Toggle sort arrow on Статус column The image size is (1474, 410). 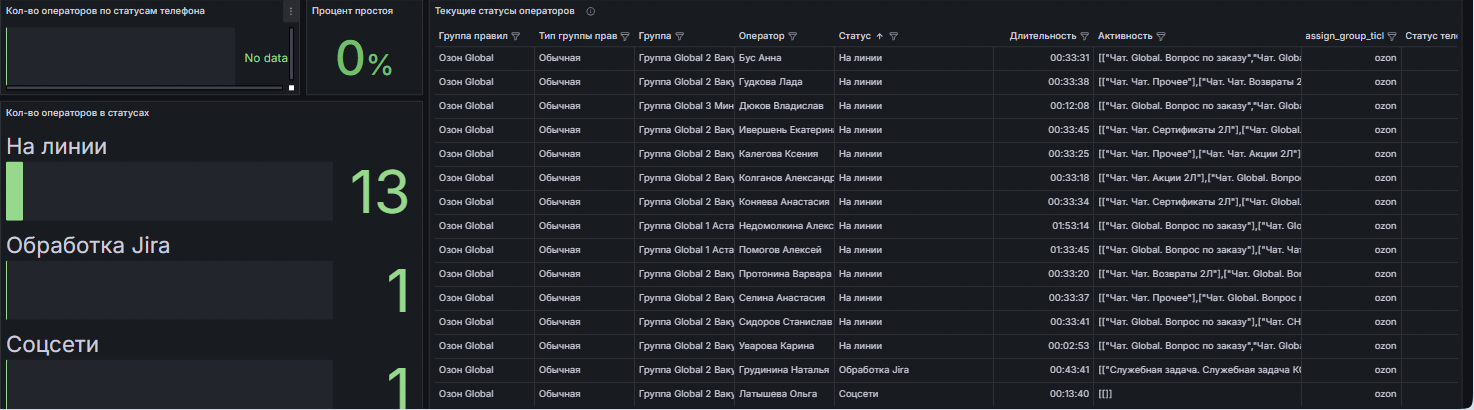tap(880, 36)
